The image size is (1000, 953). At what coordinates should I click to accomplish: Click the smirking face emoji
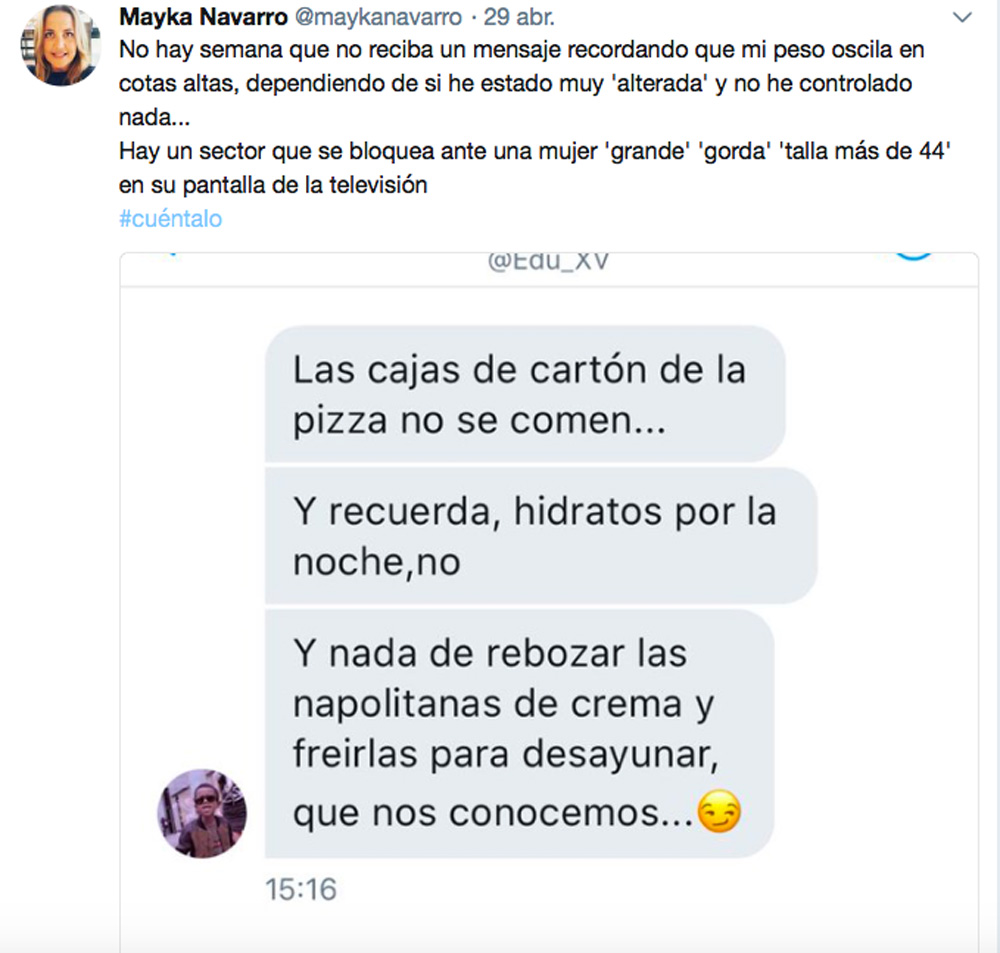719,811
